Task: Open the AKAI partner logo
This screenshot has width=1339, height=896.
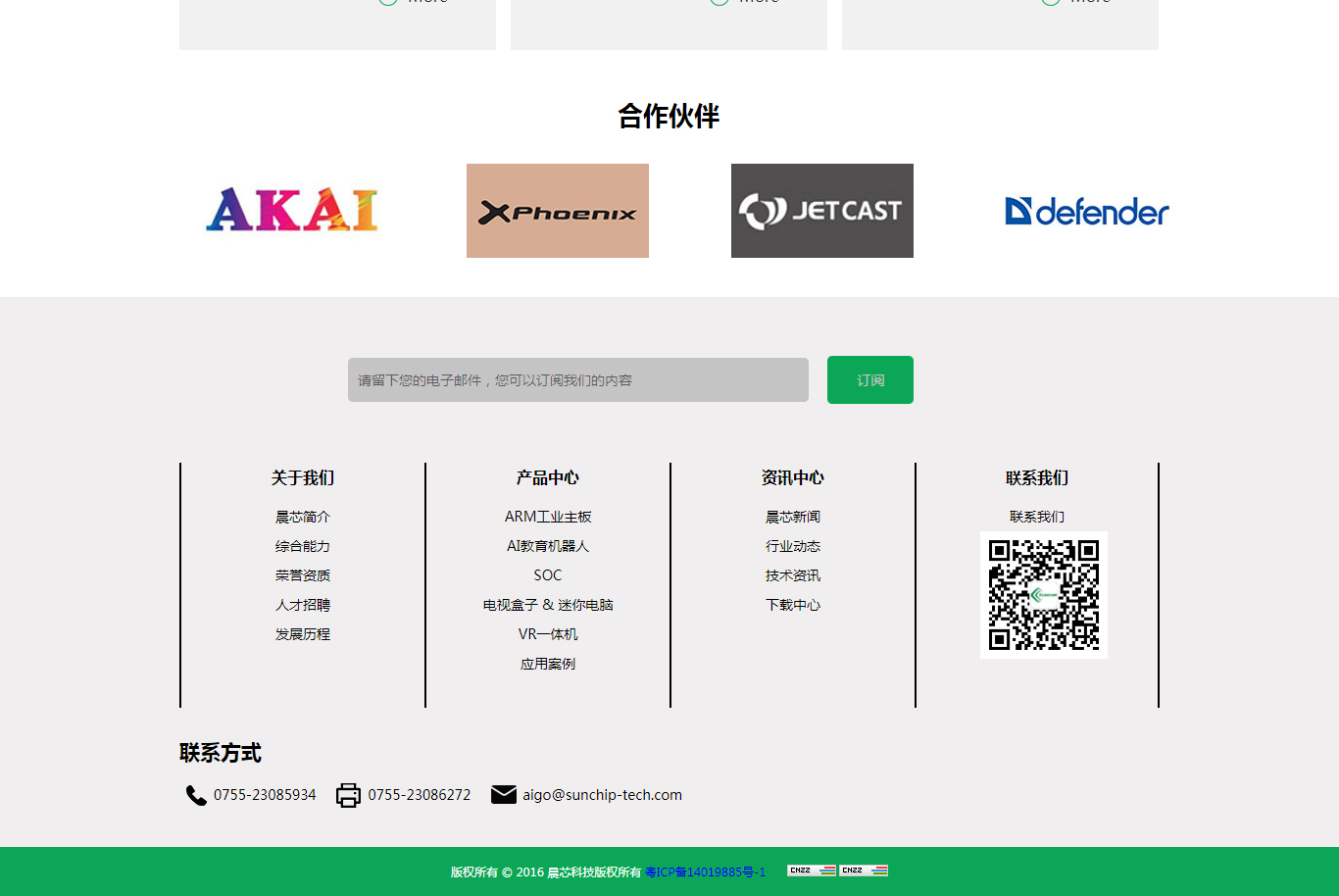Action: click(292, 210)
